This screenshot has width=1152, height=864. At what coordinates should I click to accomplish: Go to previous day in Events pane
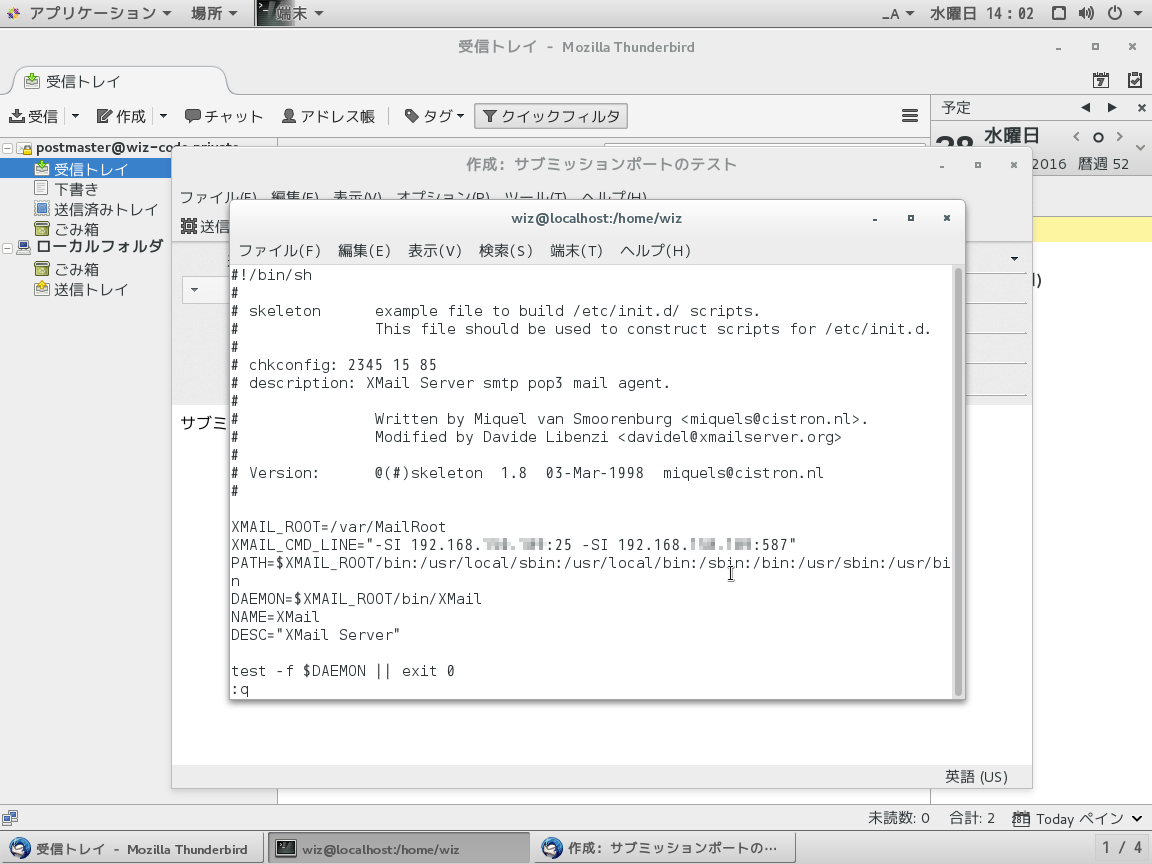pyautogui.click(x=1085, y=107)
